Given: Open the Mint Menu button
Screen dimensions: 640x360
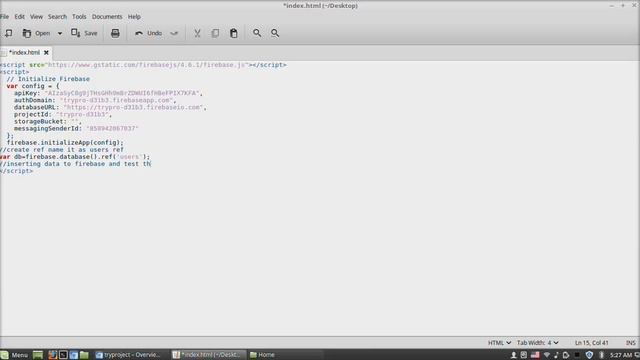Looking at the screenshot, I should [x=14, y=355].
